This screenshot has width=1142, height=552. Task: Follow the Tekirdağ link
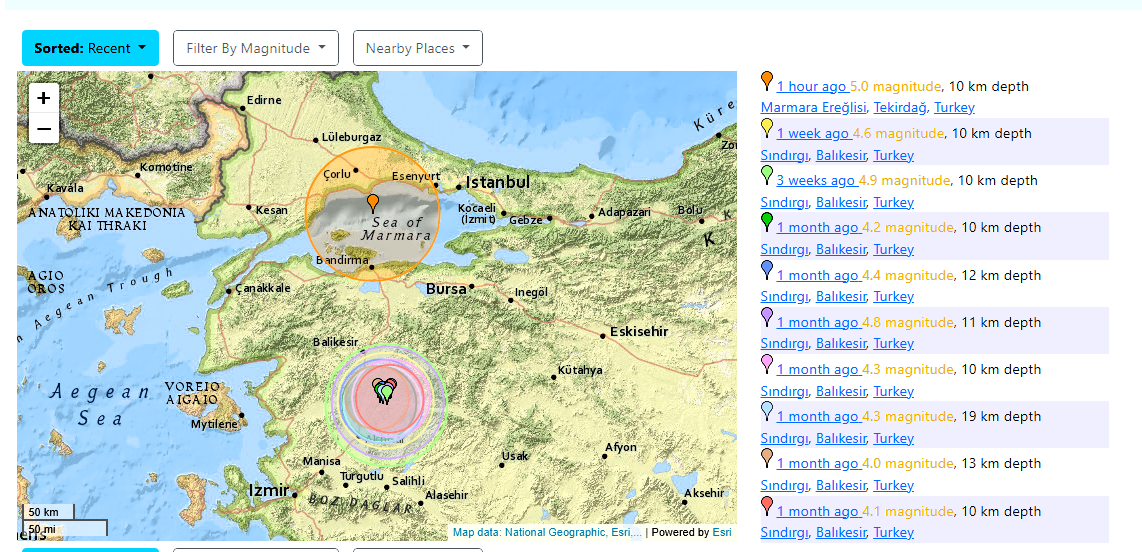coord(900,108)
